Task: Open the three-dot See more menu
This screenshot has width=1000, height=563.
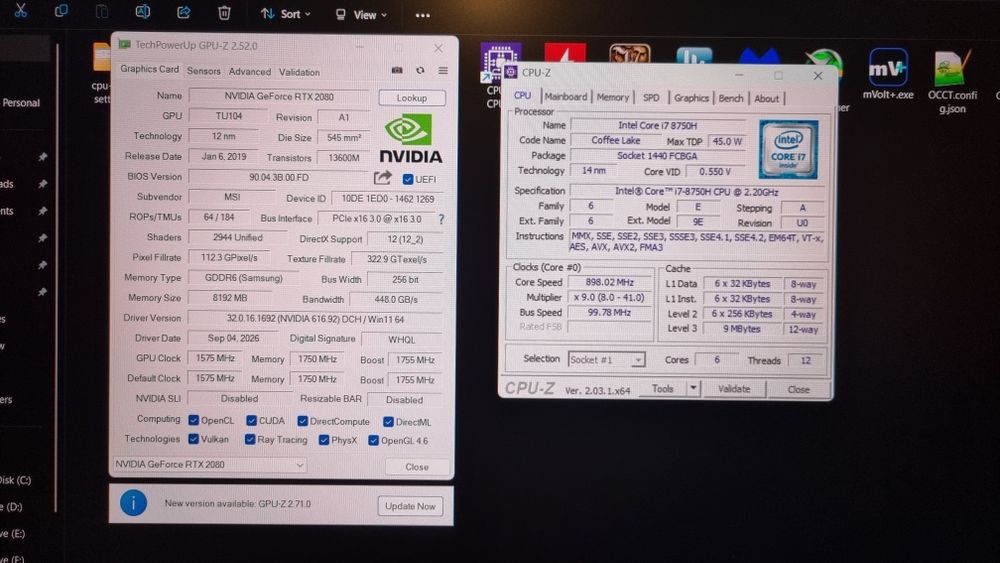Action: (x=422, y=15)
